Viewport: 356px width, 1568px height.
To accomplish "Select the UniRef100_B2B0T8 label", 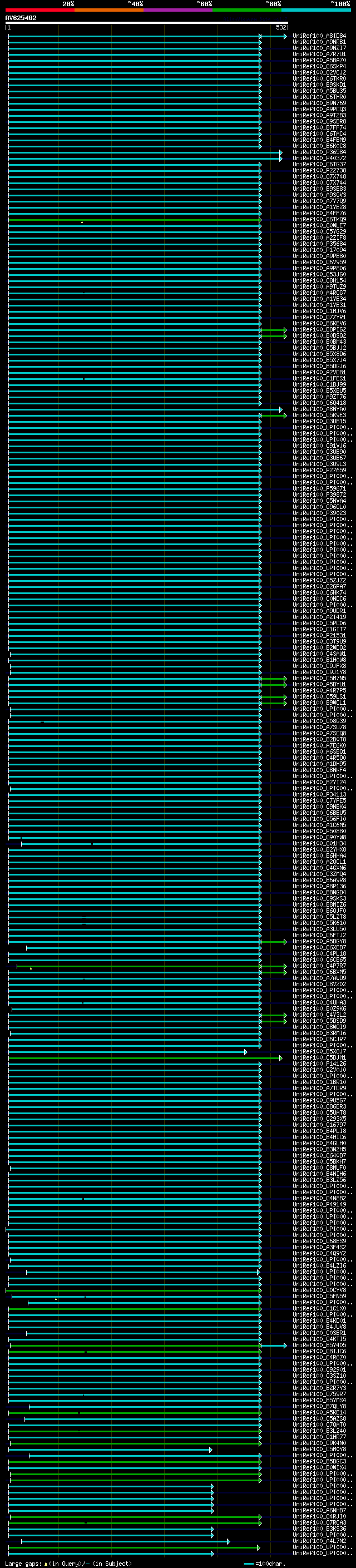I will (x=319, y=739).
